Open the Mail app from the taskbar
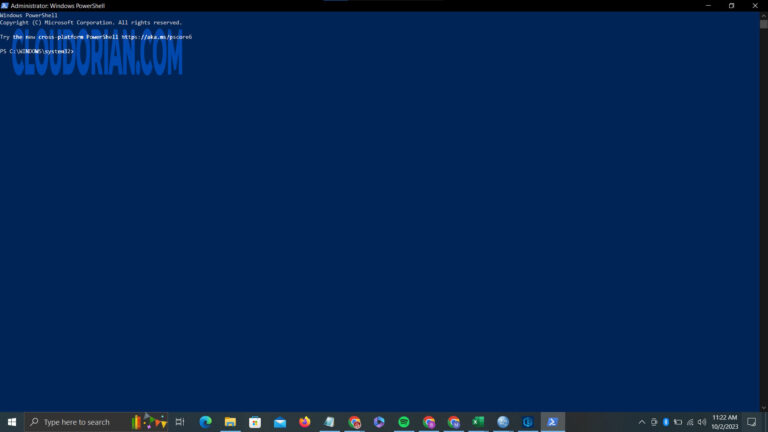Screen dimensions: 768x432 pos(280,422)
